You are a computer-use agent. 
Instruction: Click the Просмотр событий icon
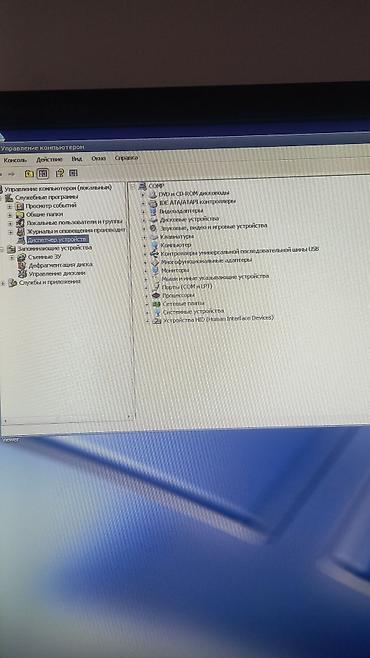click(20, 206)
